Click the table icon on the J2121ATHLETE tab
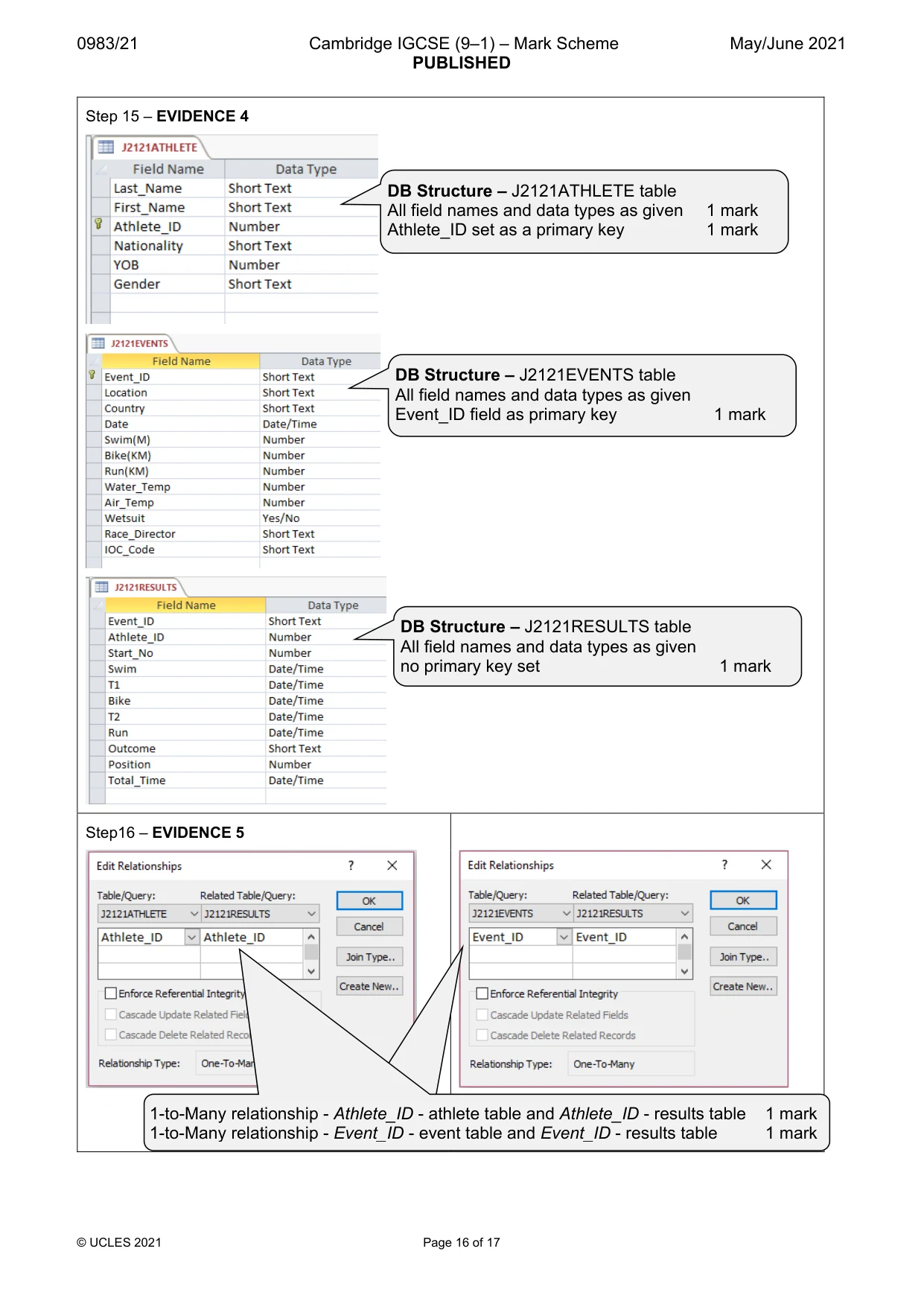The image size is (924, 1307). coord(106,147)
